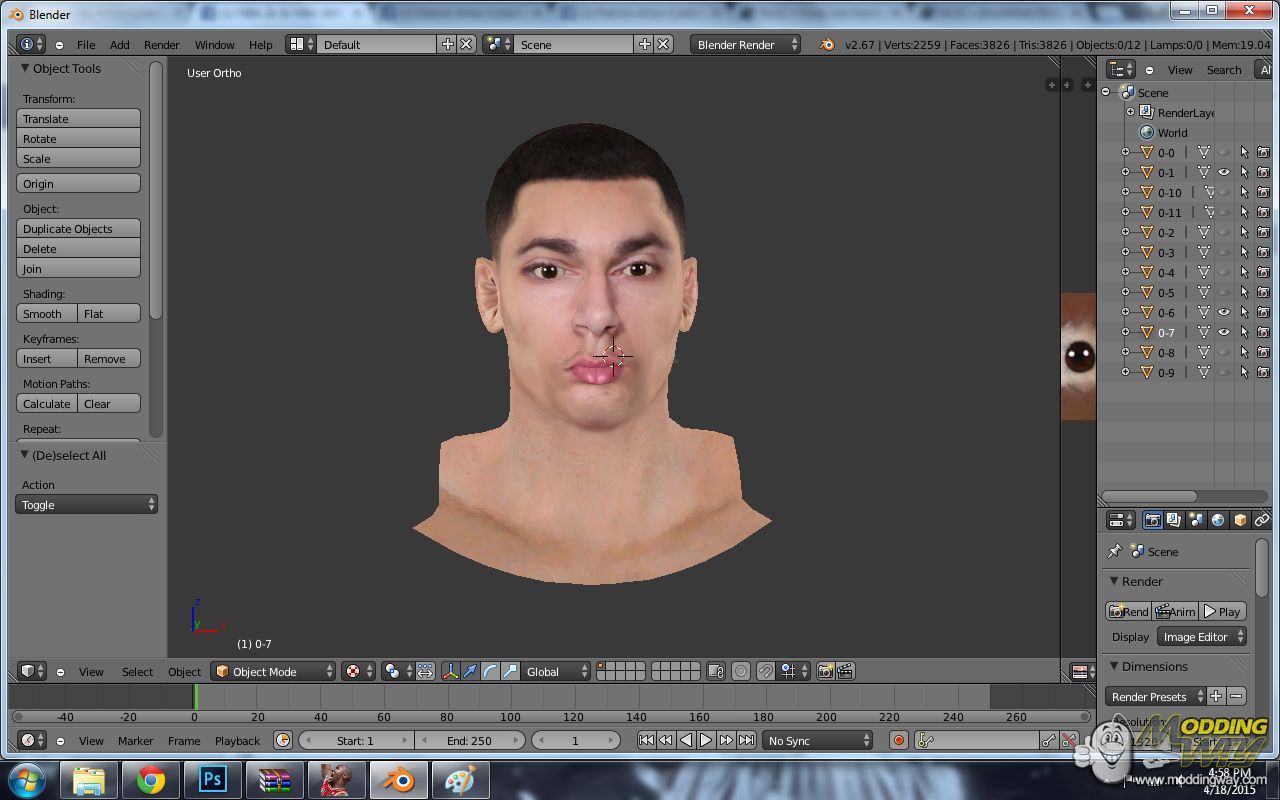
Task: Click the Smooth shading button
Action: click(46, 314)
